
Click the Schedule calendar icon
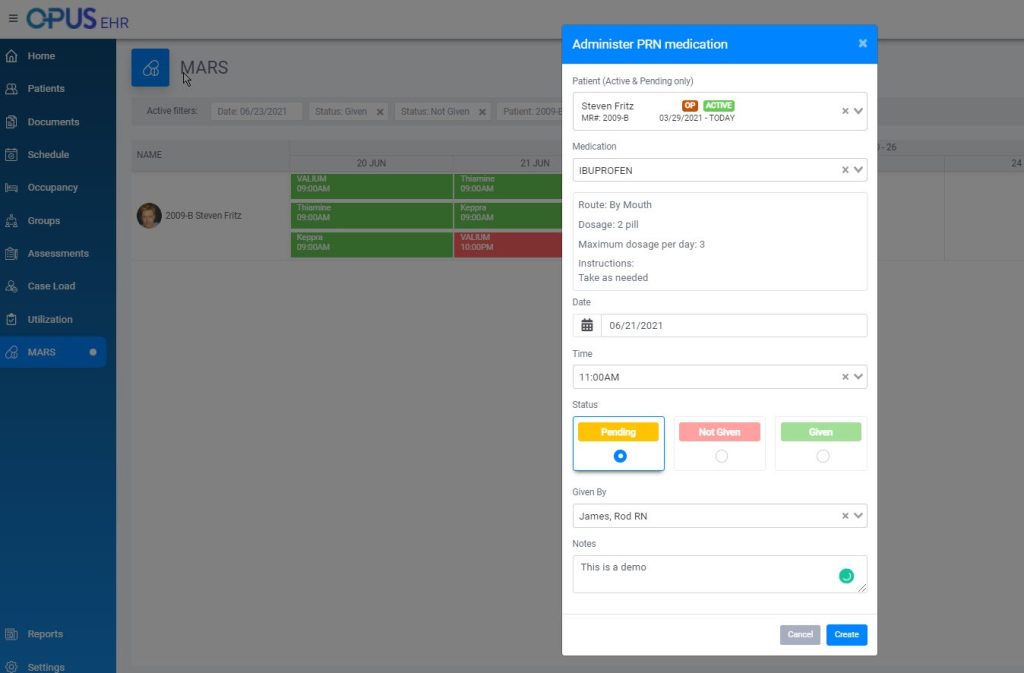(x=11, y=155)
